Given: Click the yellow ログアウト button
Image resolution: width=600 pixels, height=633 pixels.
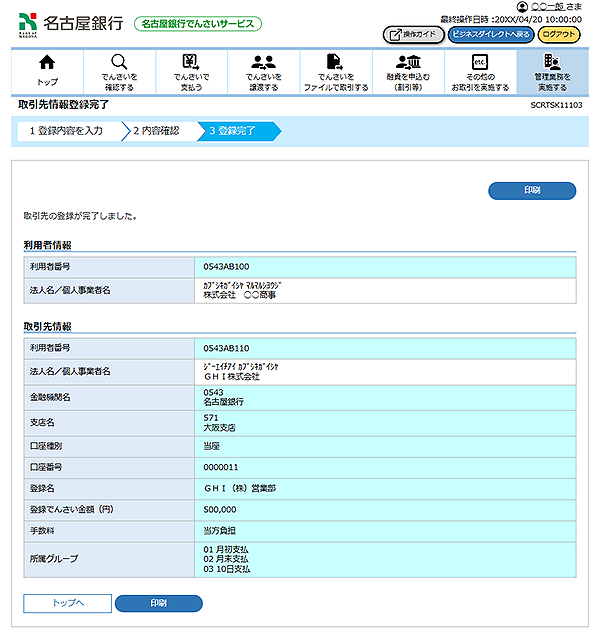Looking at the screenshot, I should pos(558,34).
